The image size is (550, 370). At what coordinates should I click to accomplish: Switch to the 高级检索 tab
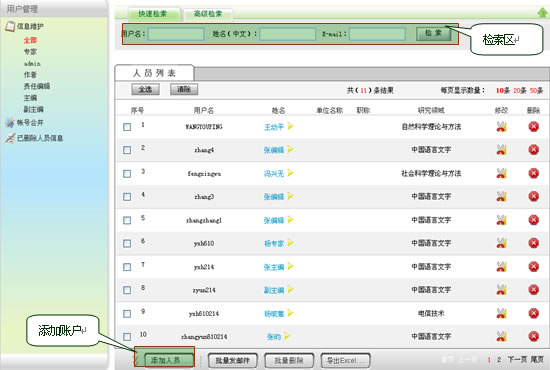208,14
